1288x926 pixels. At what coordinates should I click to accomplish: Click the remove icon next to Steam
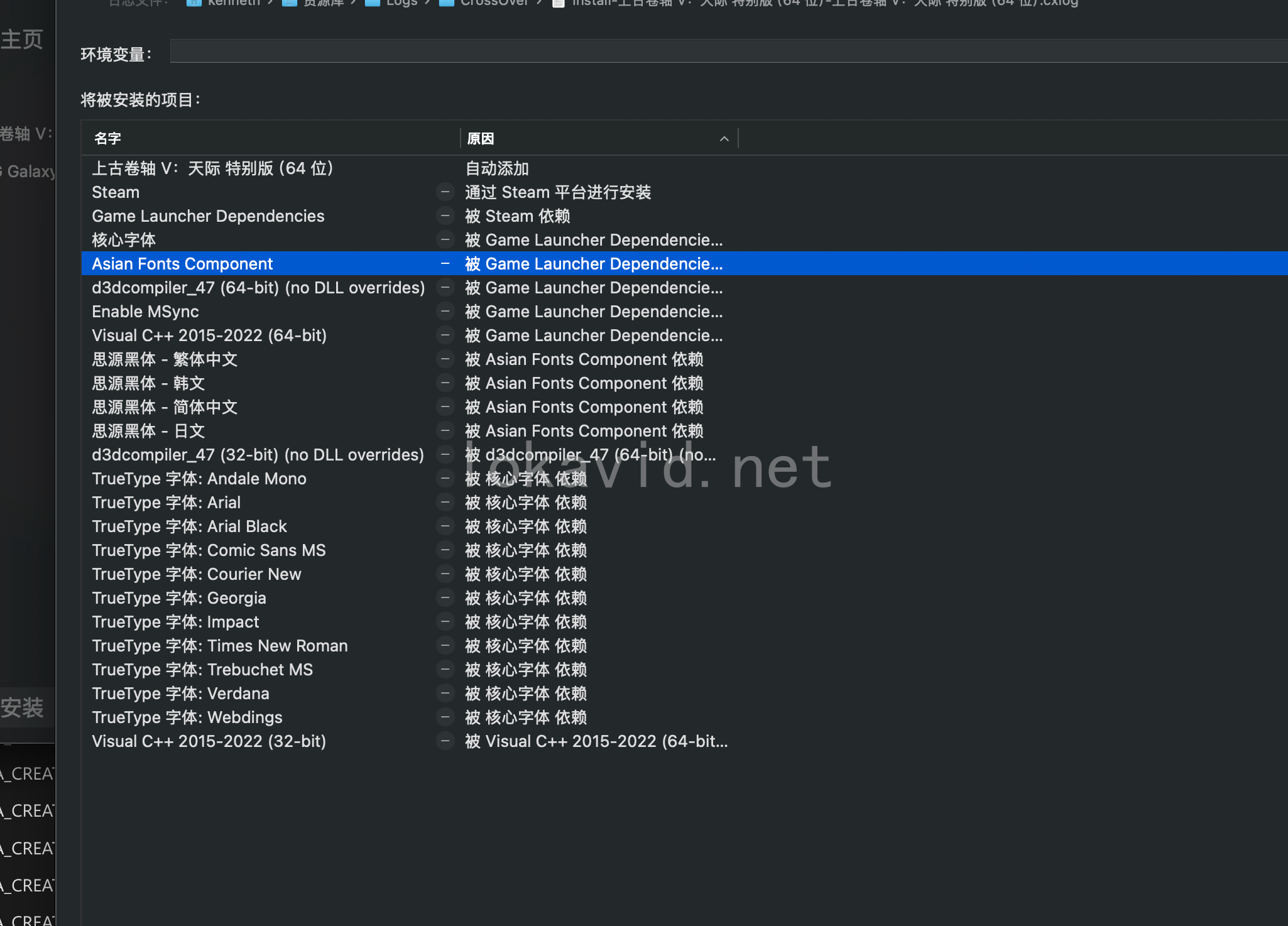point(445,192)
